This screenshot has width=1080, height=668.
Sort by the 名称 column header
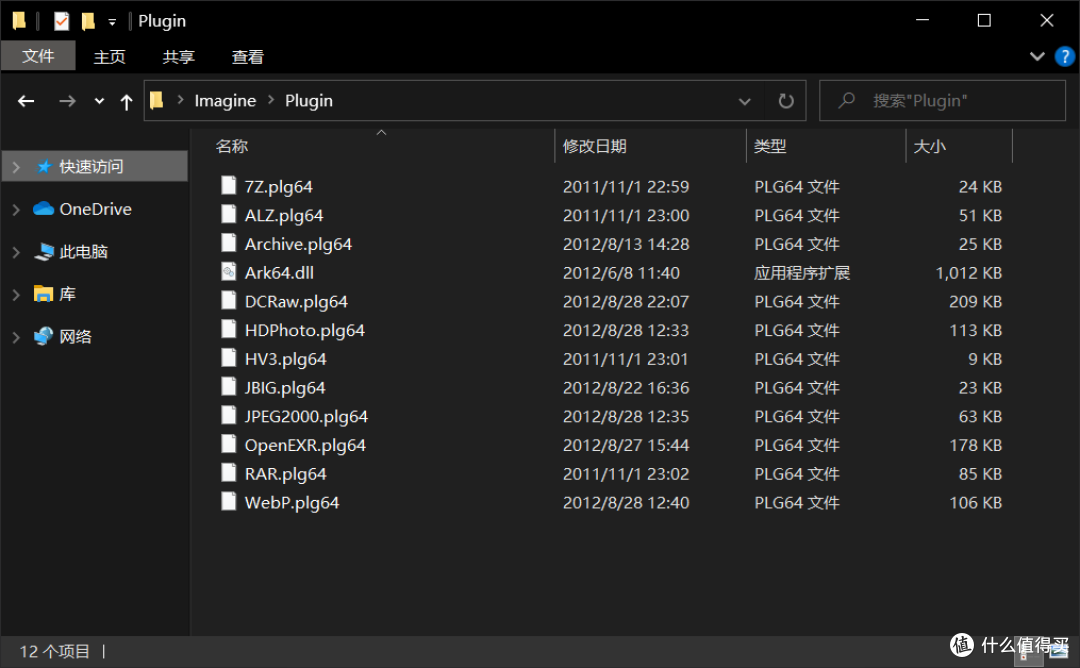click(x=231, y=146)
